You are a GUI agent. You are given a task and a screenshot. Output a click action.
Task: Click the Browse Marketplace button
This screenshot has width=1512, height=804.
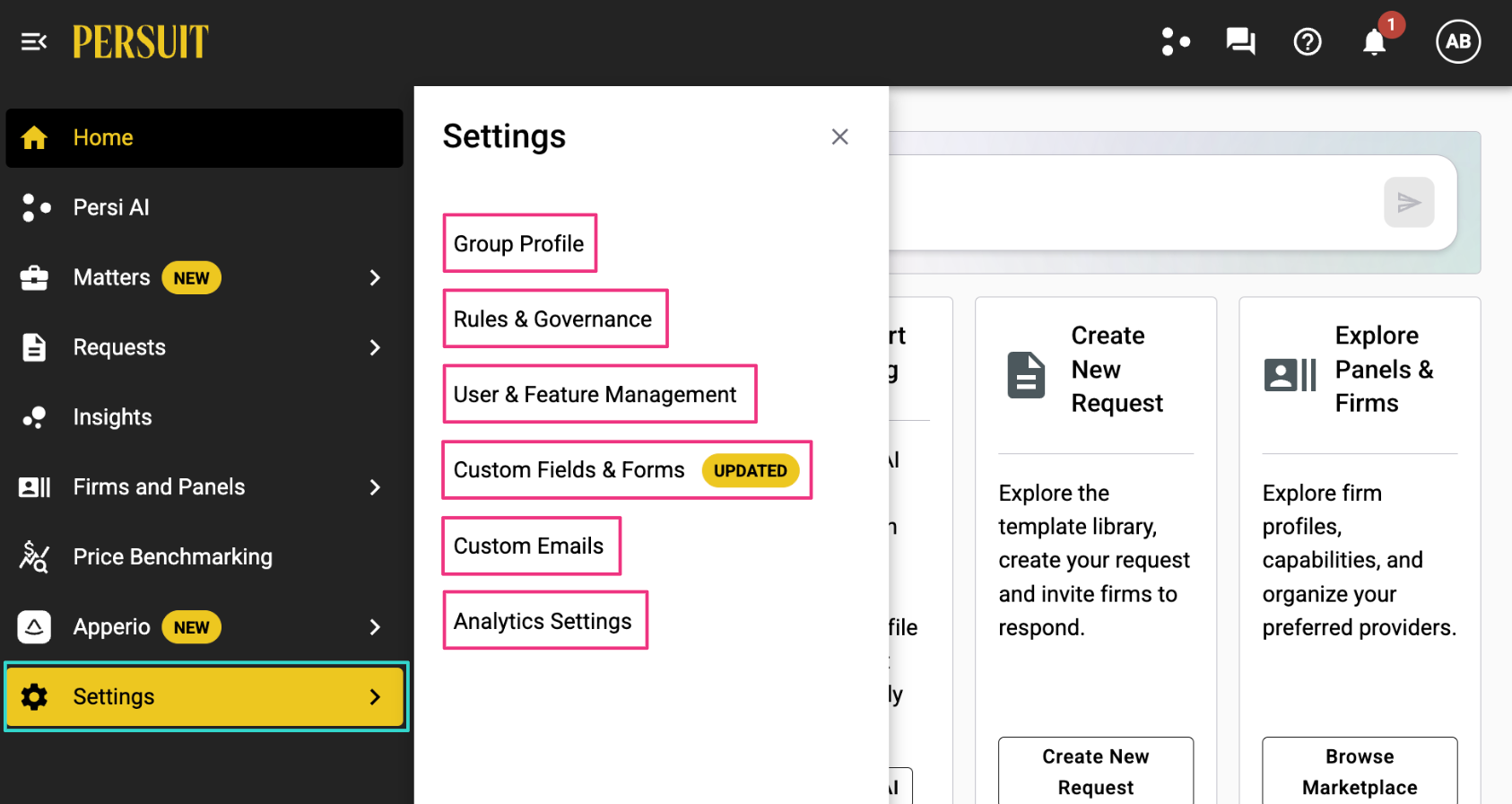pyautogui.click(x=1360, y=771)
